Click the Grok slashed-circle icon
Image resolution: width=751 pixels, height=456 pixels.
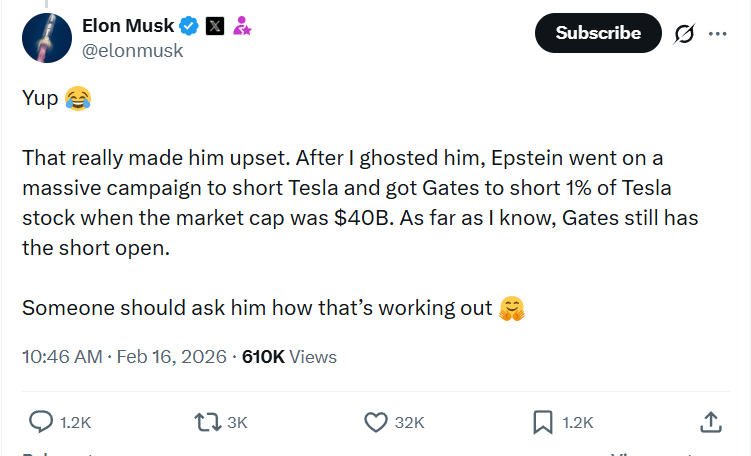pyautogui.click(x=684, y=33)
